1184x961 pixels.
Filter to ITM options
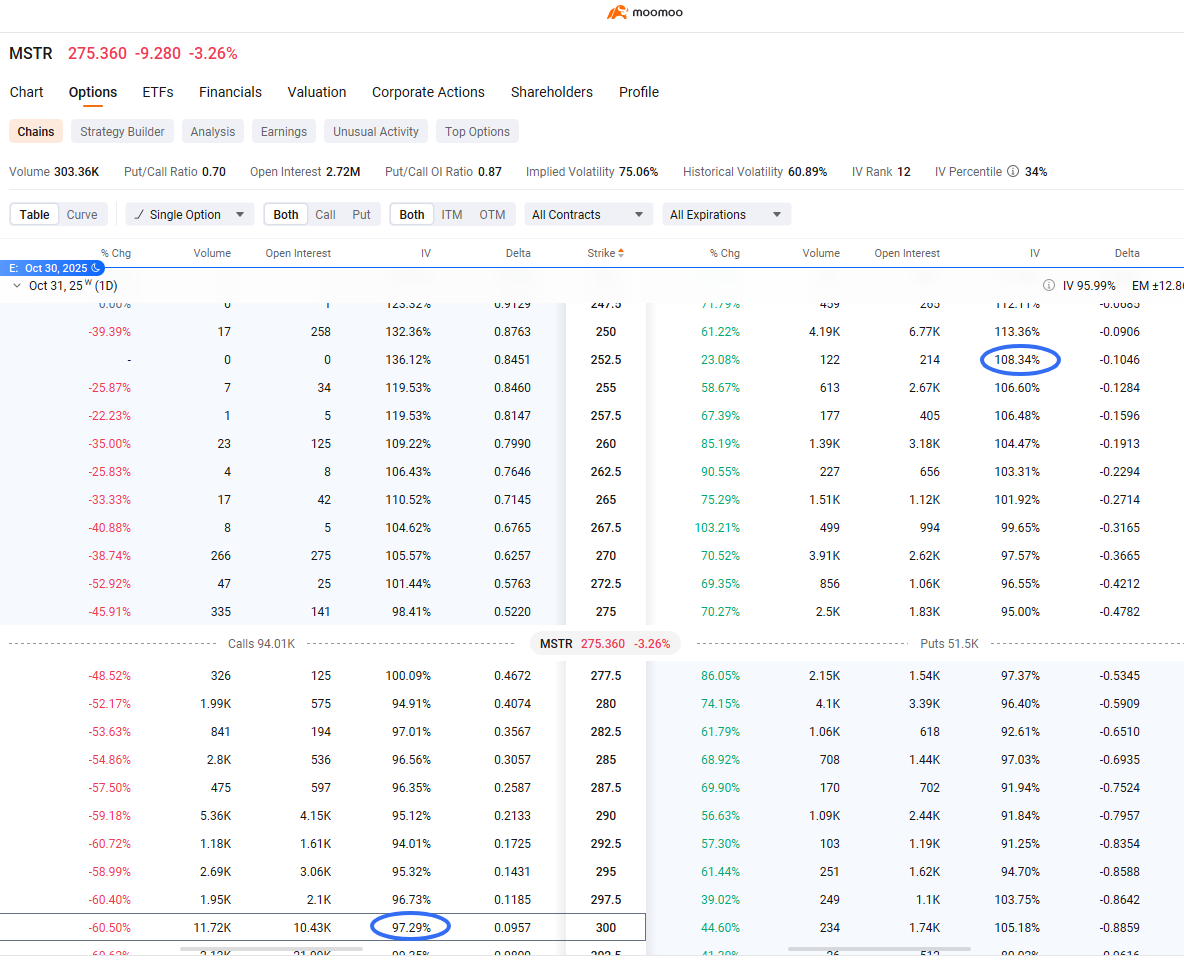pos(452,214)
